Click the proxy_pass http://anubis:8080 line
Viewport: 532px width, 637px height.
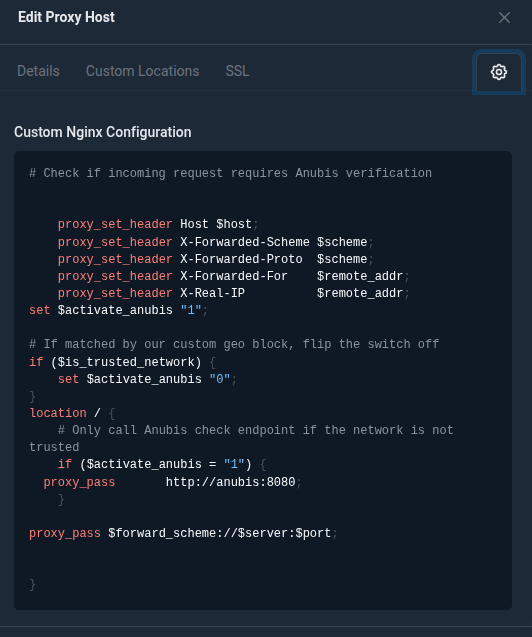173,482
